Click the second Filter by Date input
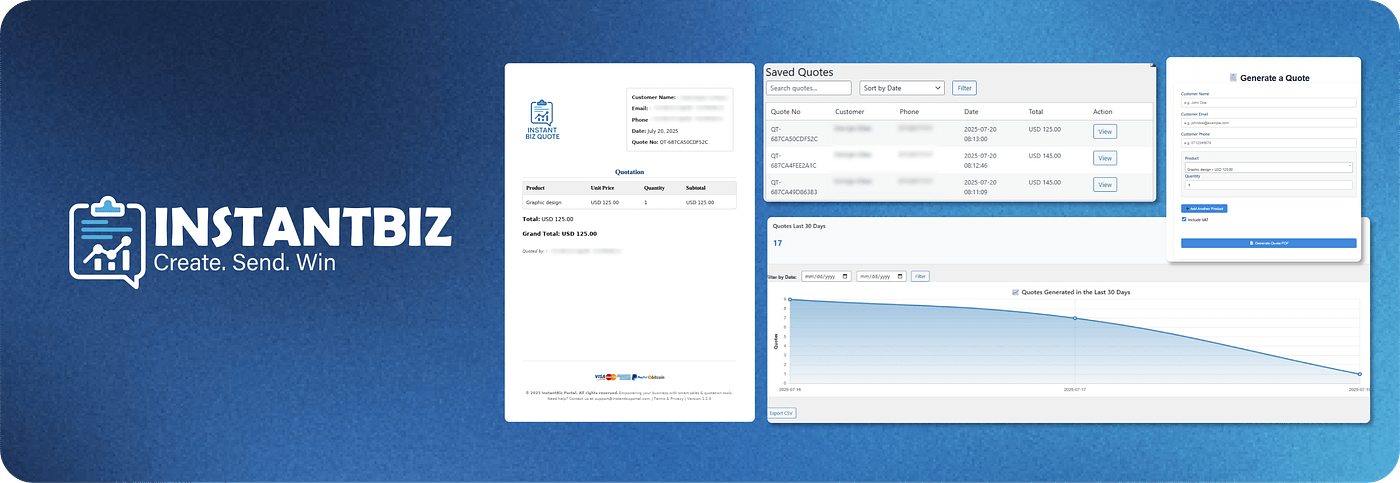1400x483 pixels. point(881,276)
